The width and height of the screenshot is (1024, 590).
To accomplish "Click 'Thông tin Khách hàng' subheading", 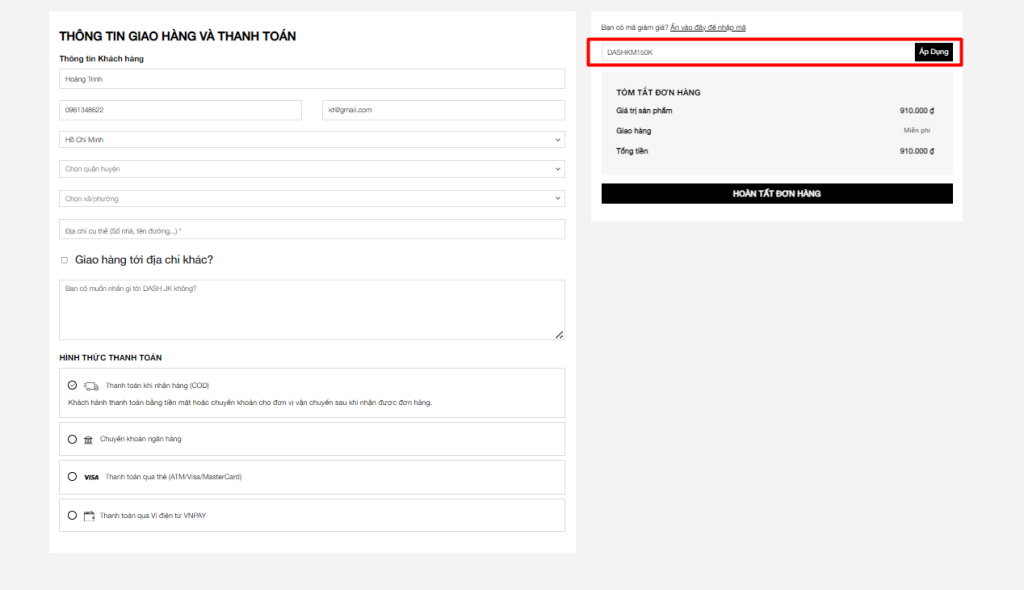I will 101,59.
